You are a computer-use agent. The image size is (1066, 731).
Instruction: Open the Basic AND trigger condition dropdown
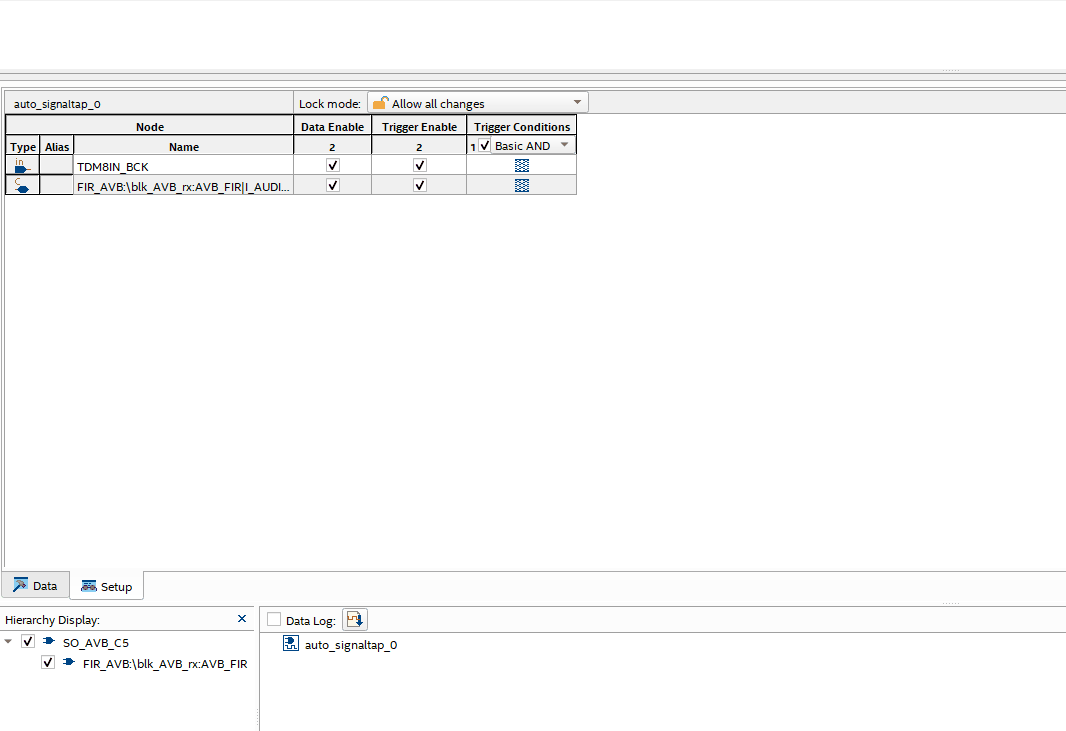[564, 145]
